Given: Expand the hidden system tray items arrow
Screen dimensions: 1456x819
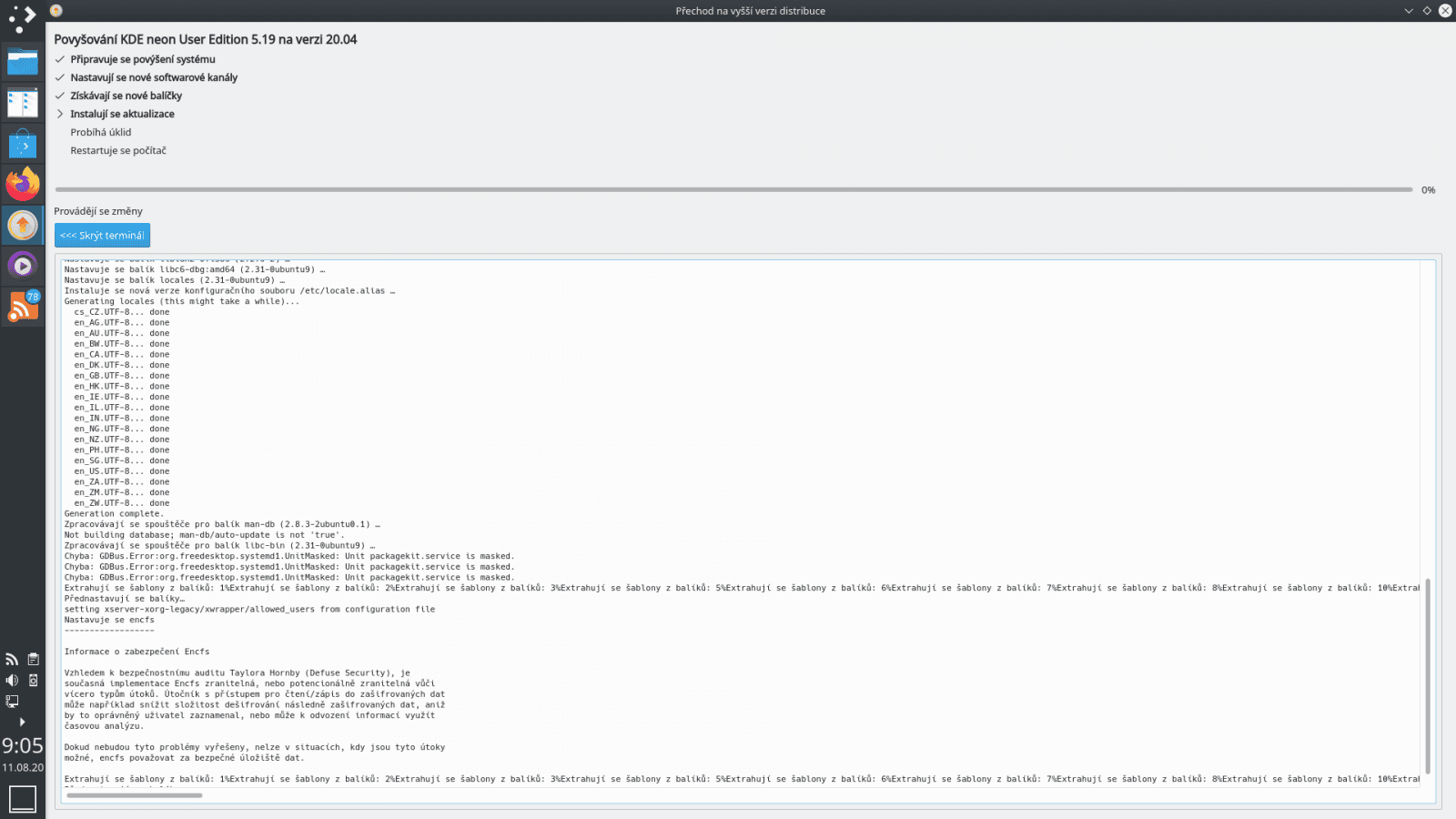Looking at the screenshot, I should click(23, 721).
